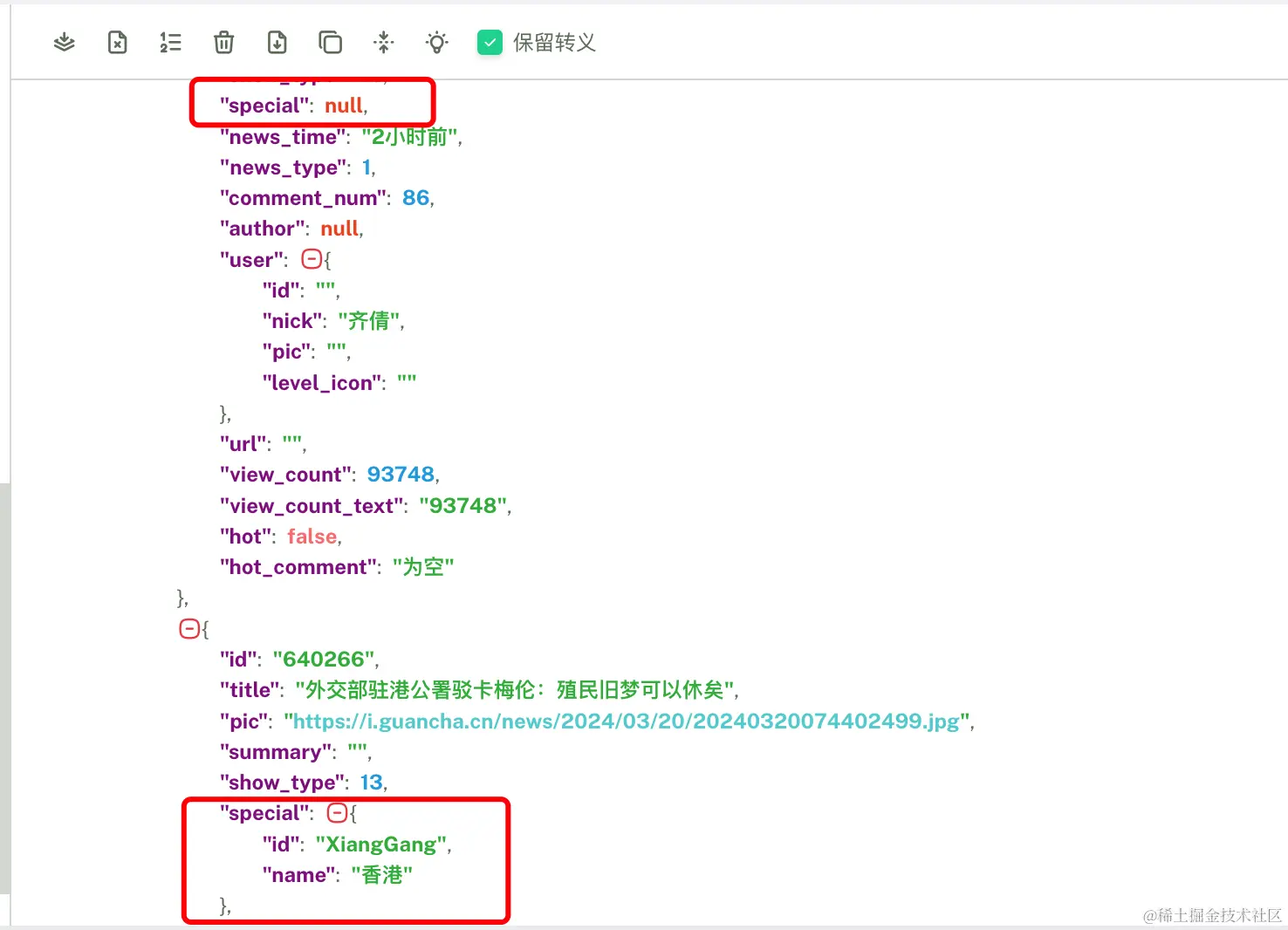Viewport: 1288px width, 930px height.
Task: Click the "hot_comment" value "为空"
Action: tap(423, 567)
